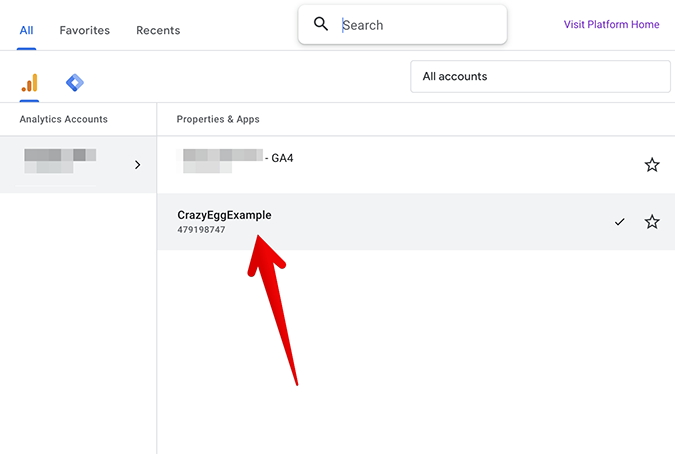Switch to the Favorites tab
675x454 pixels.
coord(84,30)
